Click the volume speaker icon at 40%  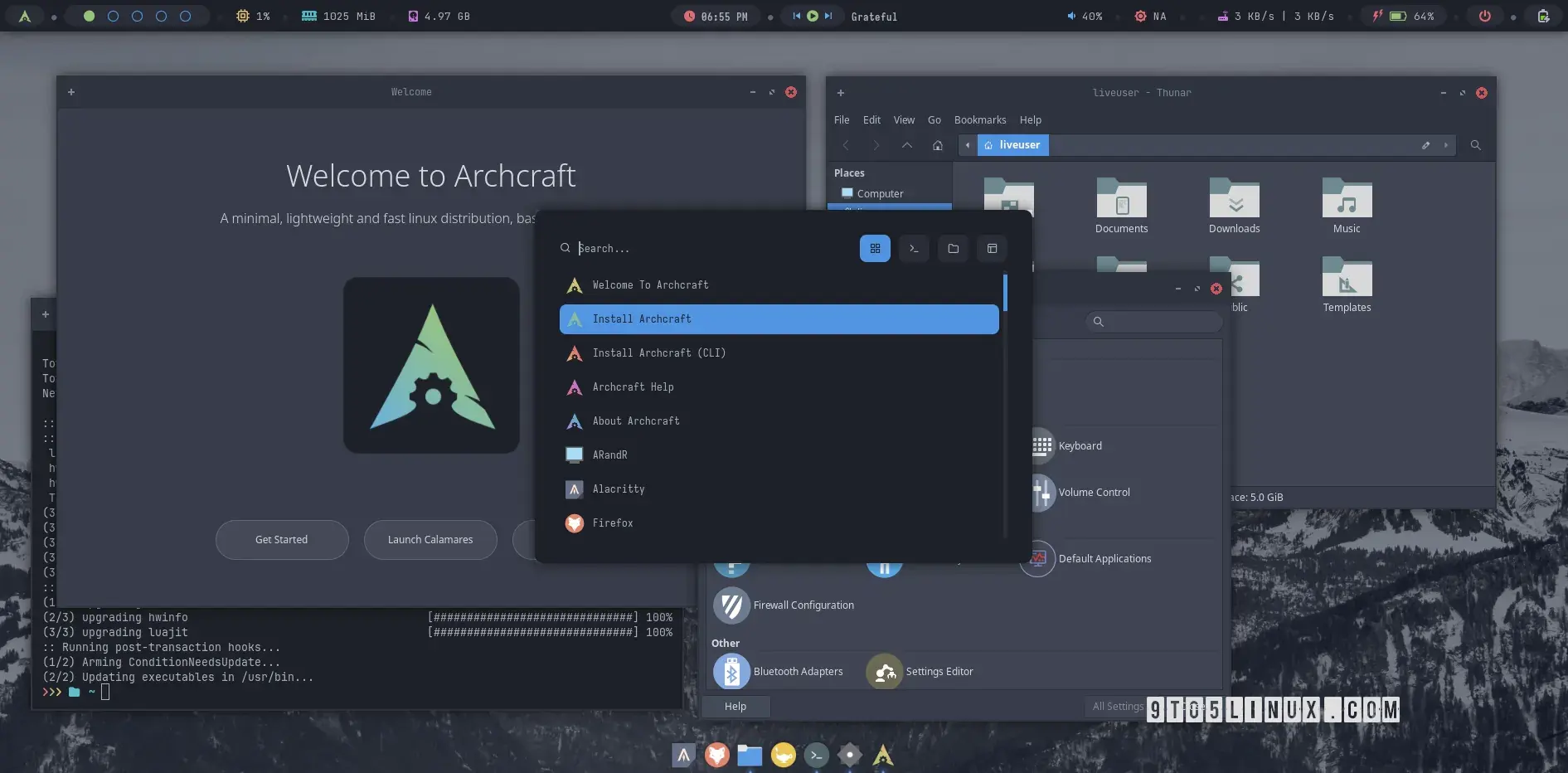(x=1070, y=16)
